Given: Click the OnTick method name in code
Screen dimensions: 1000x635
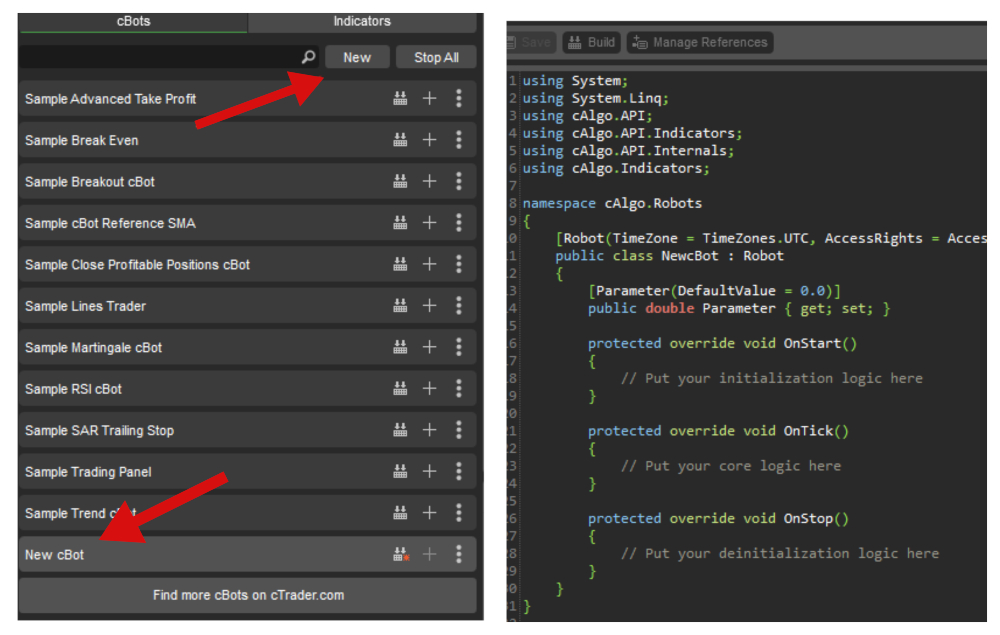Looking at the screenshot, I should [x=808, y=431].
